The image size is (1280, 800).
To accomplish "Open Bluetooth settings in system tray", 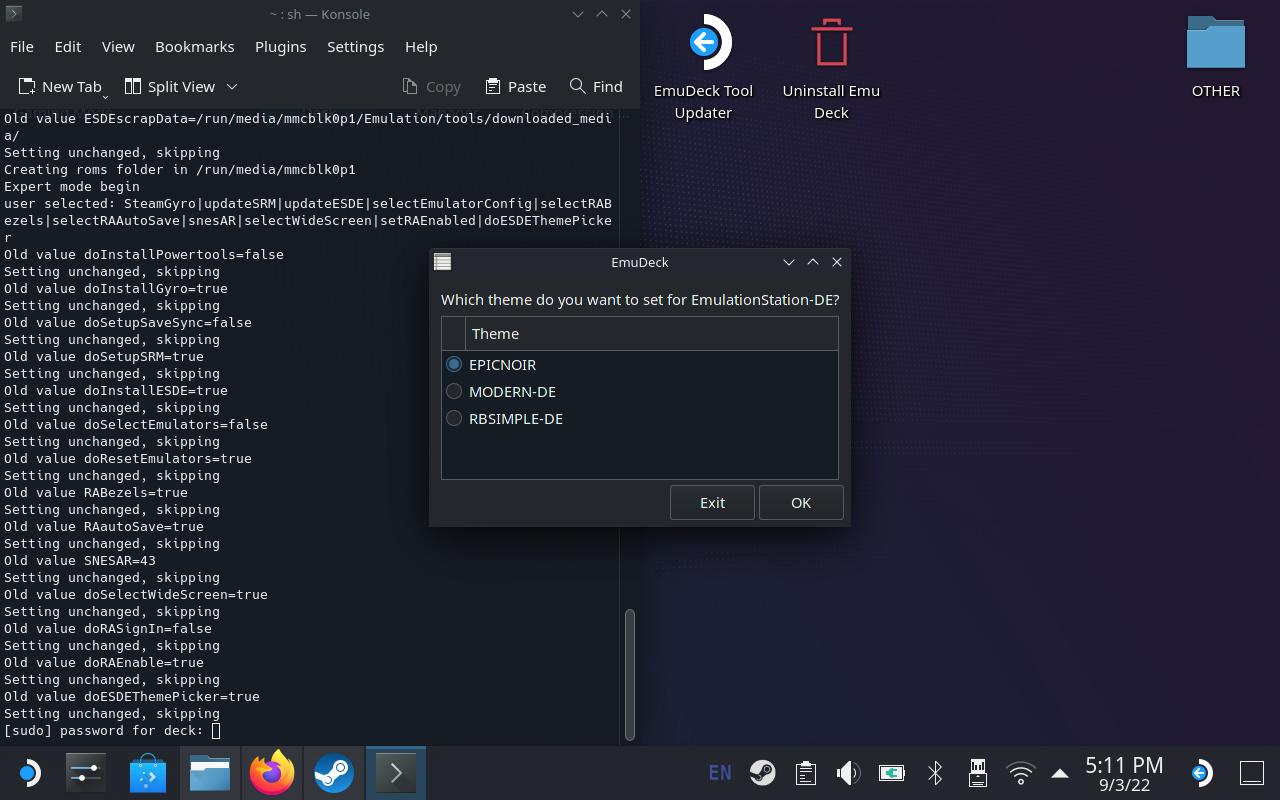I will (x=935, y=773).
